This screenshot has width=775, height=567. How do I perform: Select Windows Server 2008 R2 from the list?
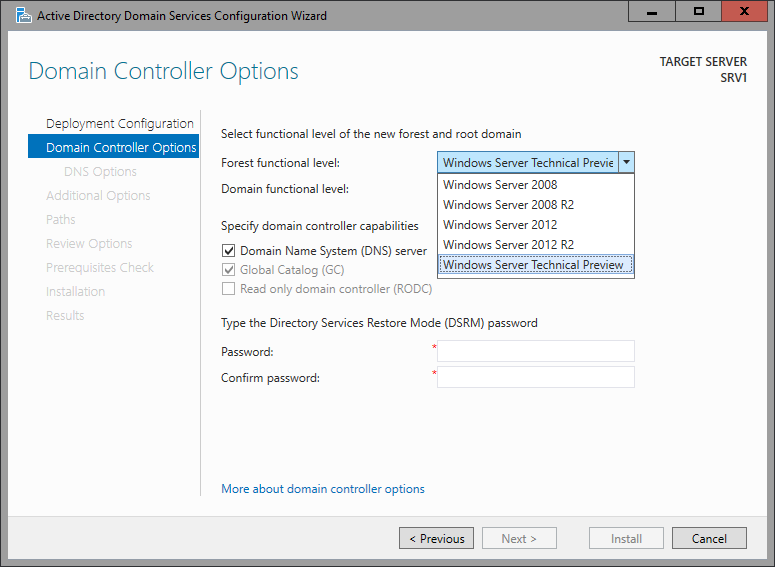coord(536,205)
